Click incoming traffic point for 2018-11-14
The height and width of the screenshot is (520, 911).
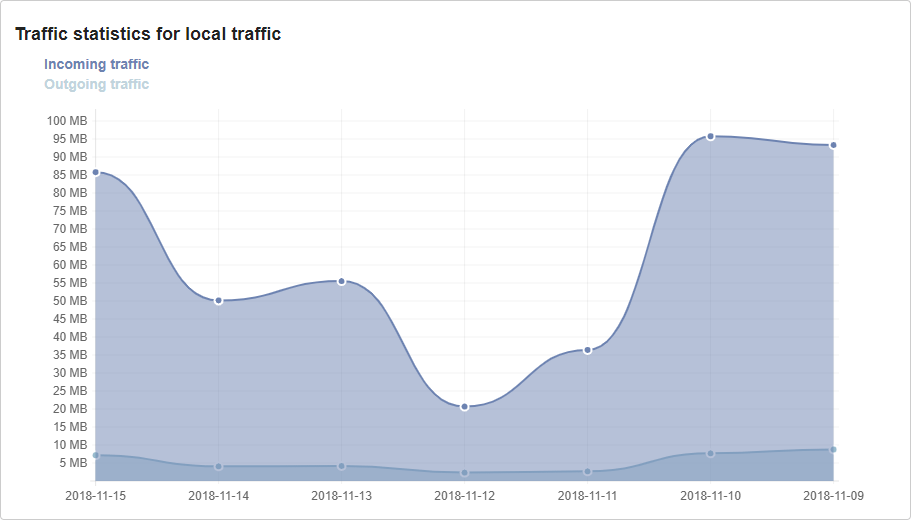click(x=218, y=300)
